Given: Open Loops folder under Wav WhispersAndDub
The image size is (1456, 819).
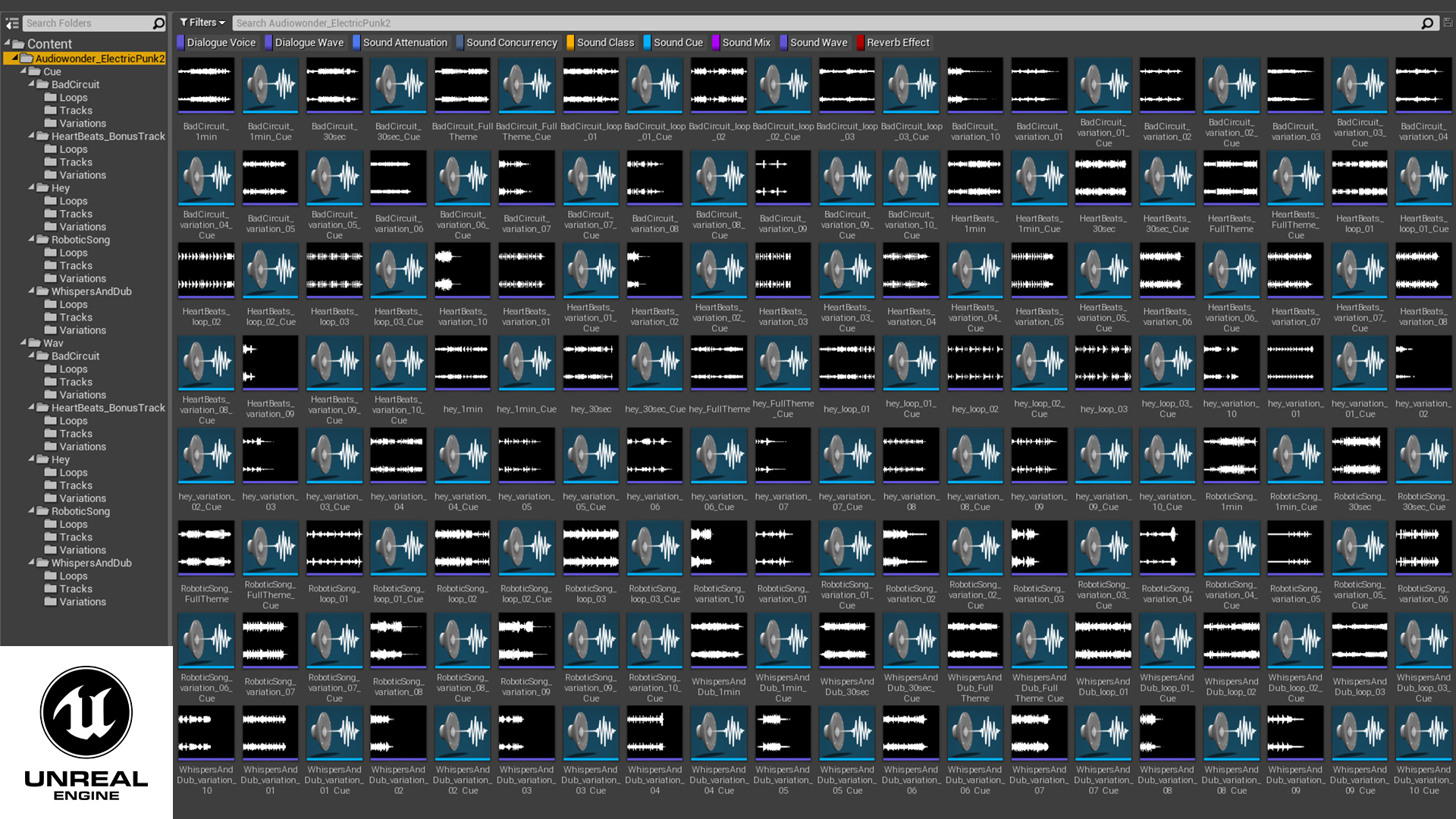Looking at the screenshot, I should click(x=66, y=576).
